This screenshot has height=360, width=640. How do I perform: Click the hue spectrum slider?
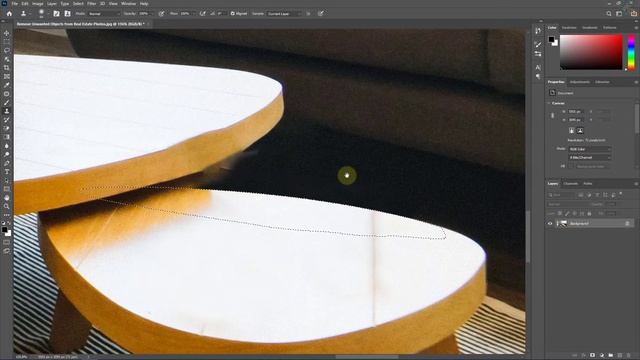coord(631,52)
